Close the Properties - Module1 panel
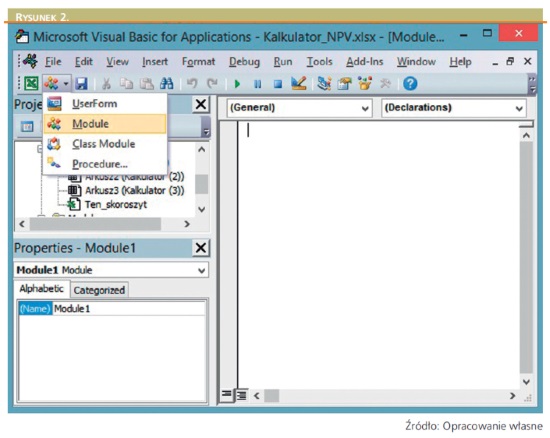Image resolution: width=550 pixels, height=438 pixels. [201, 248]
